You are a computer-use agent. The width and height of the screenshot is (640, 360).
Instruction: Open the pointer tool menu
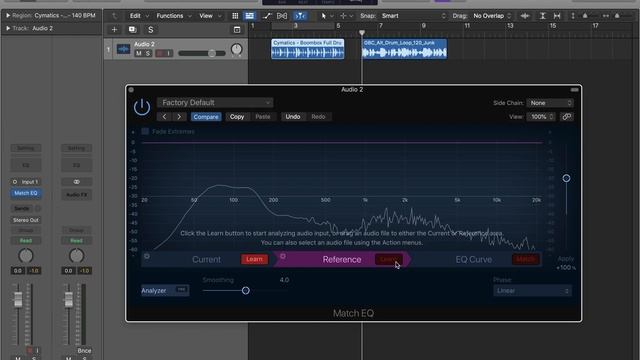(326, 16)
